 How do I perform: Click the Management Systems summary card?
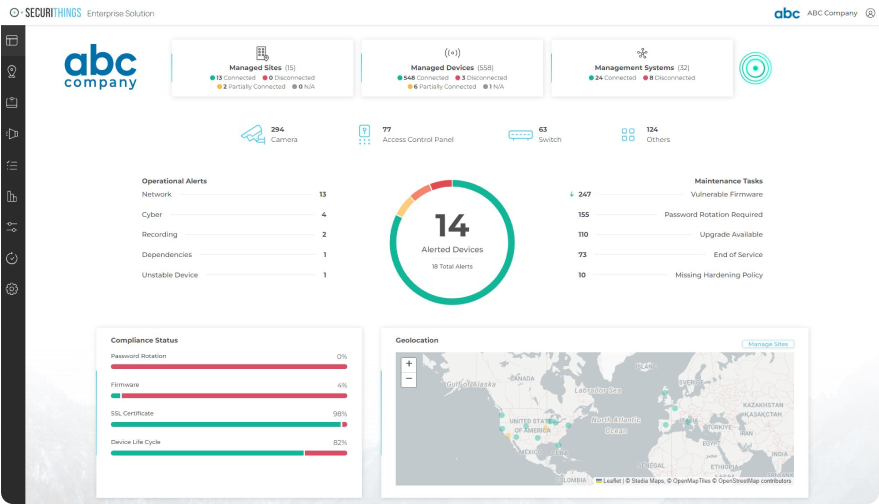642,68
